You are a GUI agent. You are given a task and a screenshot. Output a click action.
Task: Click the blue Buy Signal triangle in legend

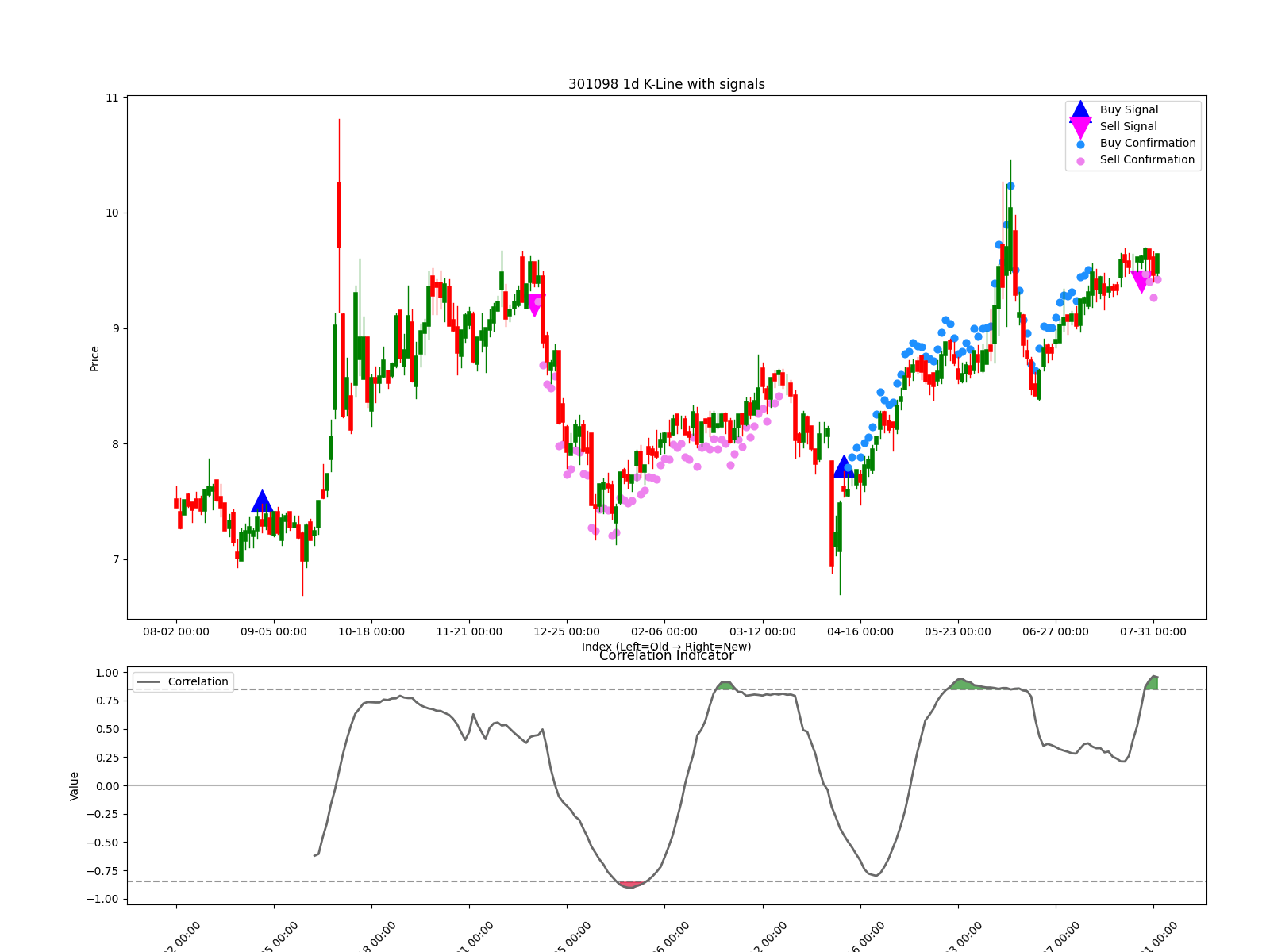pyautogui.click(x=1080, y=110)
